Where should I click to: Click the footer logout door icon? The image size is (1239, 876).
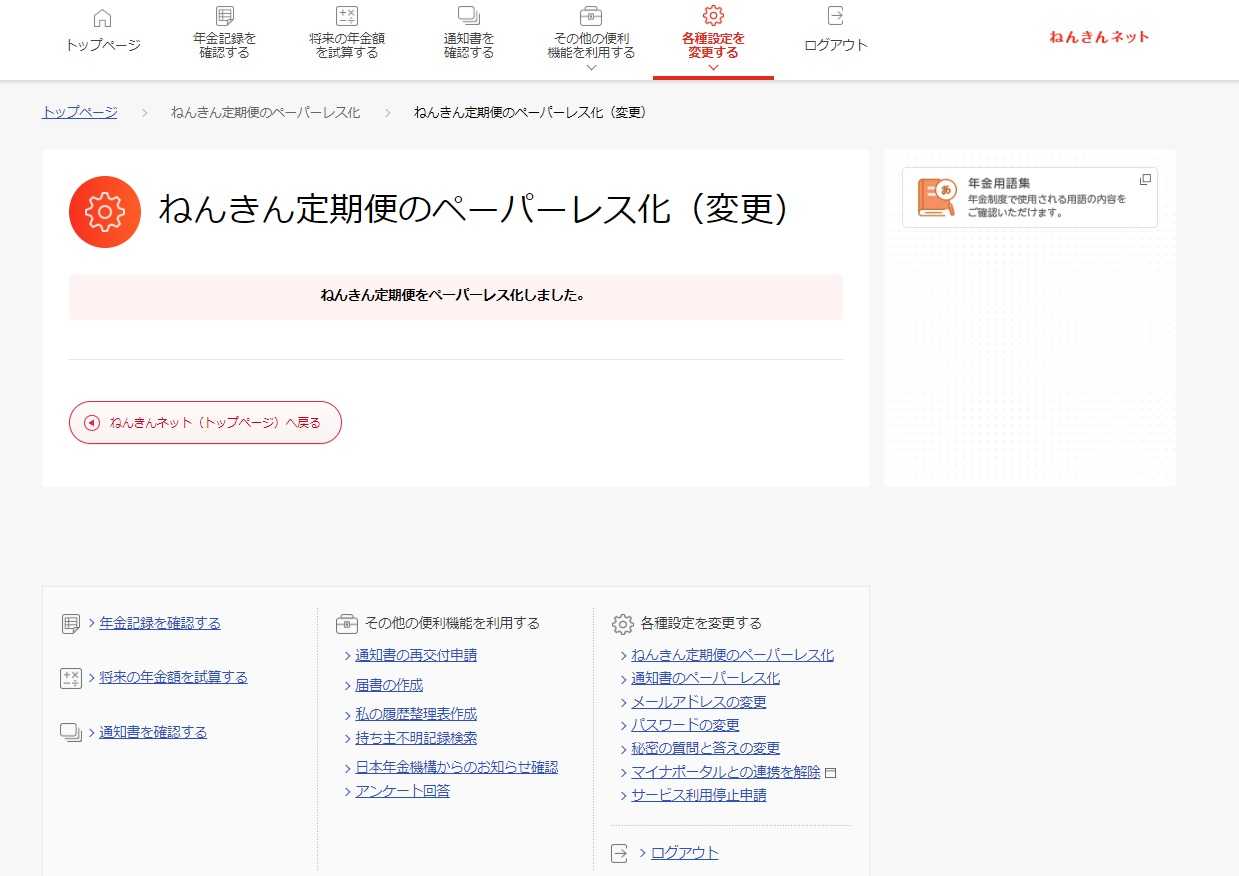[x=620, y=853]
